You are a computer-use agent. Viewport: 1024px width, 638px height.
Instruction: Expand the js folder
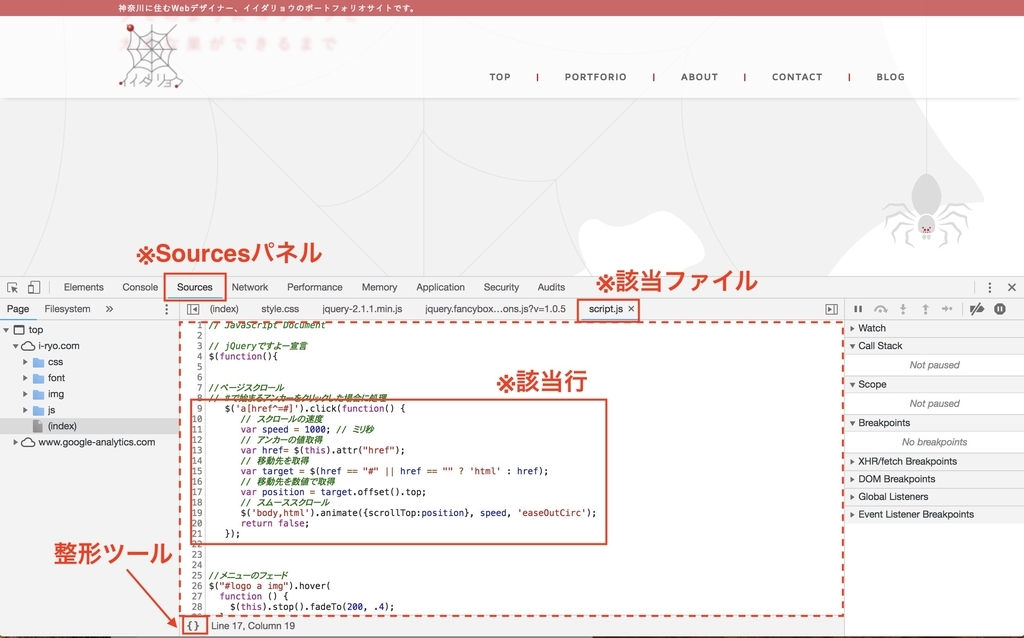25,410
